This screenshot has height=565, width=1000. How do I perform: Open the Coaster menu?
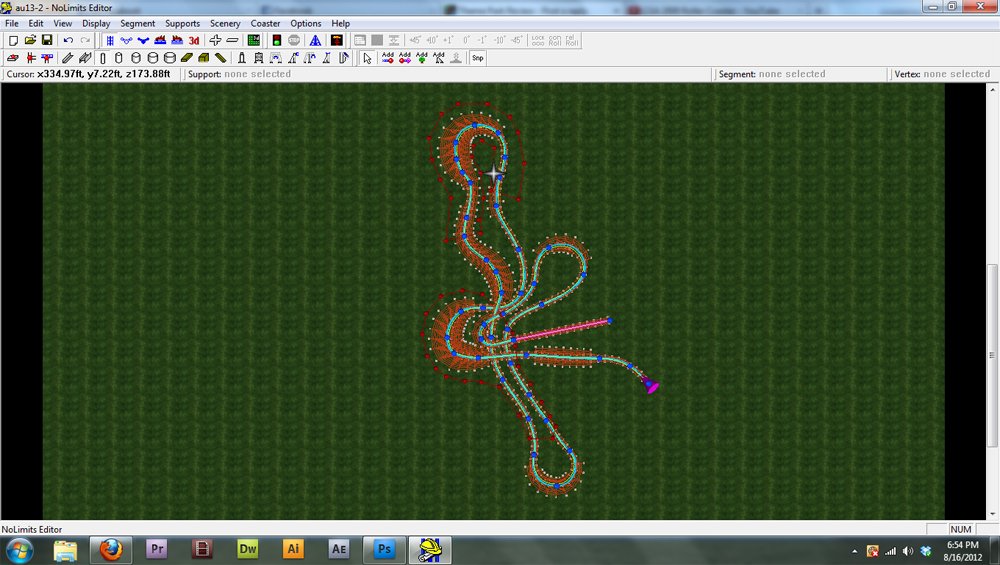point(265,23)
